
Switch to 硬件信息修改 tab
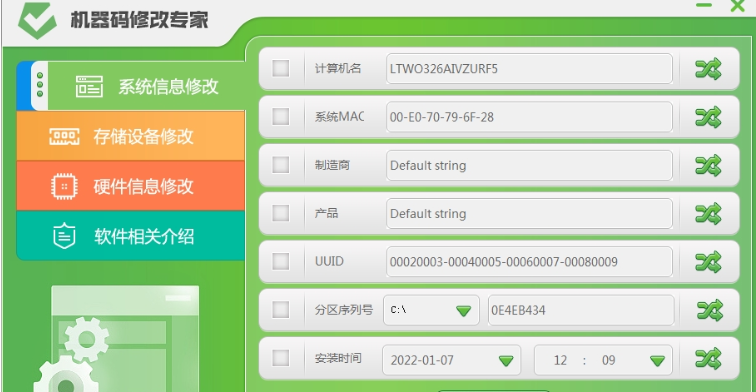pos(131,186)
